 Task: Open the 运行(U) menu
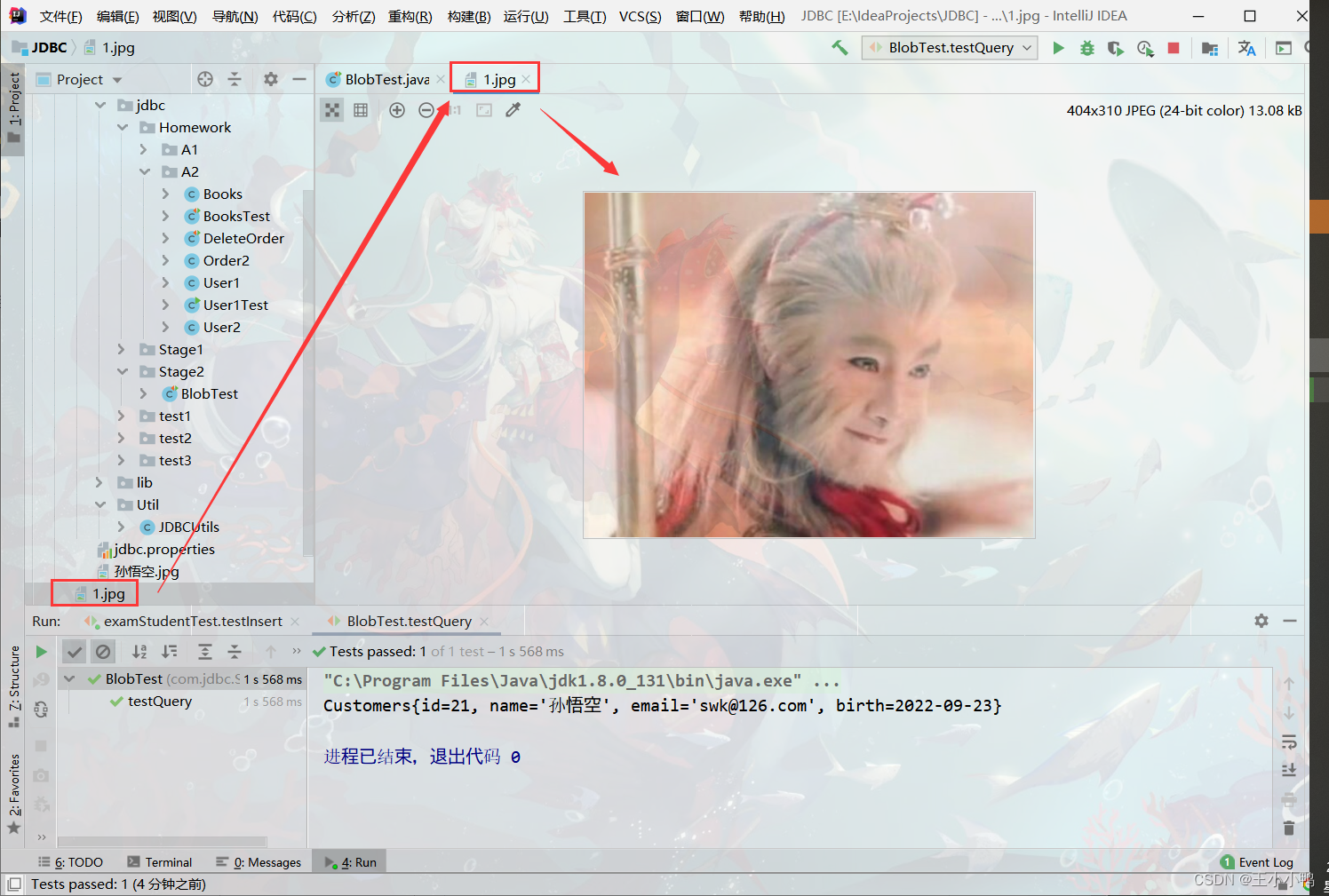pyautogui.click(x=526, y=16)
